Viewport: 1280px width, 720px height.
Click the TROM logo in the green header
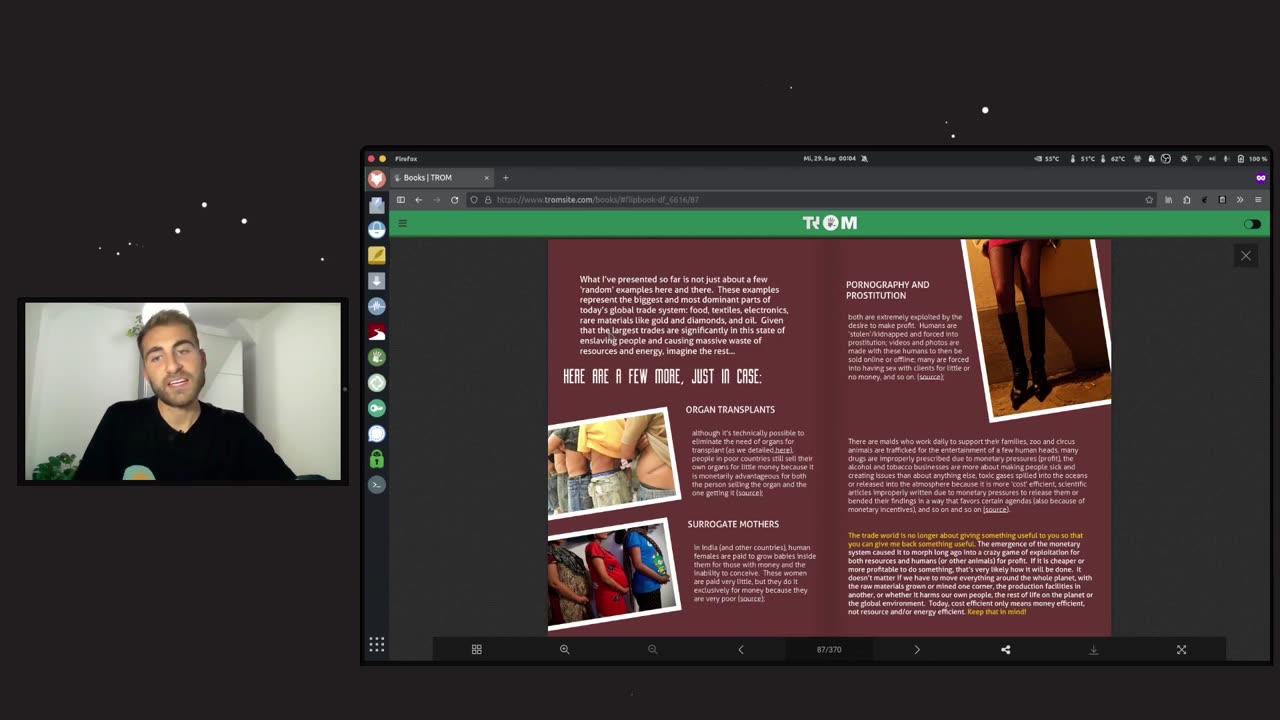click(x=830, y=223)
